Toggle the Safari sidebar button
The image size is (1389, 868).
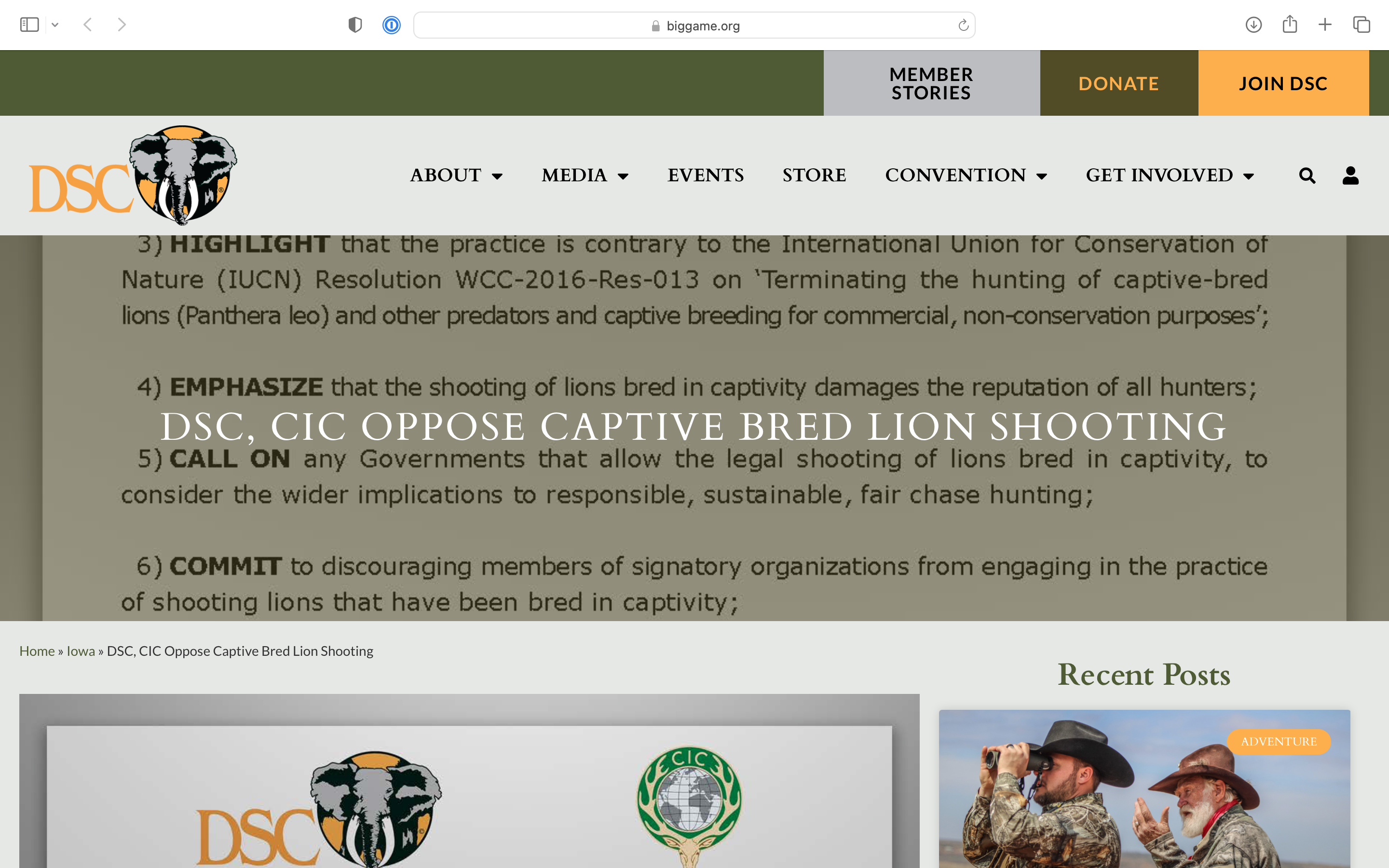coord(29,25)
